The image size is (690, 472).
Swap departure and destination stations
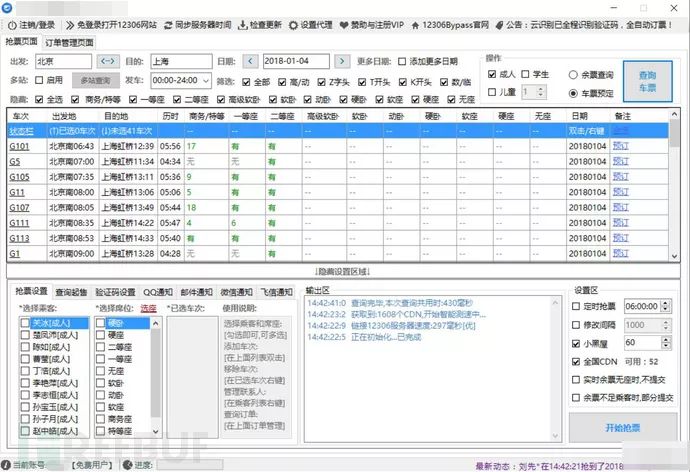click(108, 61)
